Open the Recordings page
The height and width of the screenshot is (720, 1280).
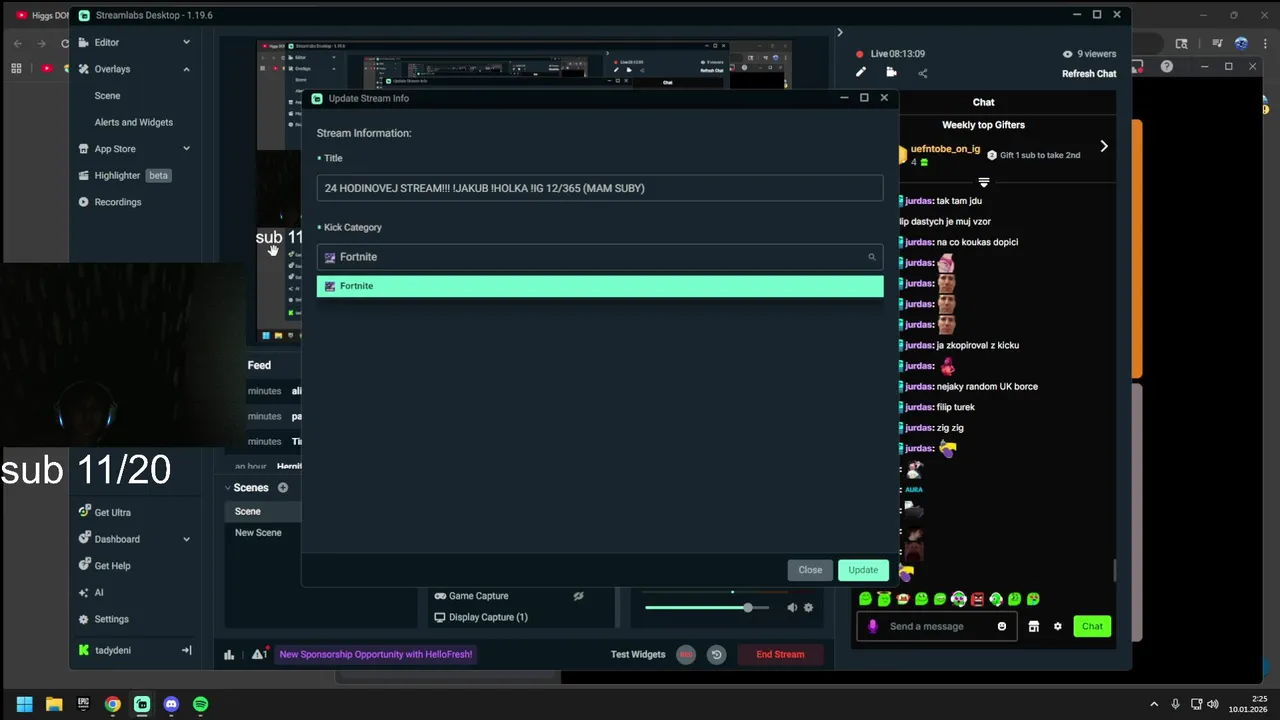pos(118,202)
